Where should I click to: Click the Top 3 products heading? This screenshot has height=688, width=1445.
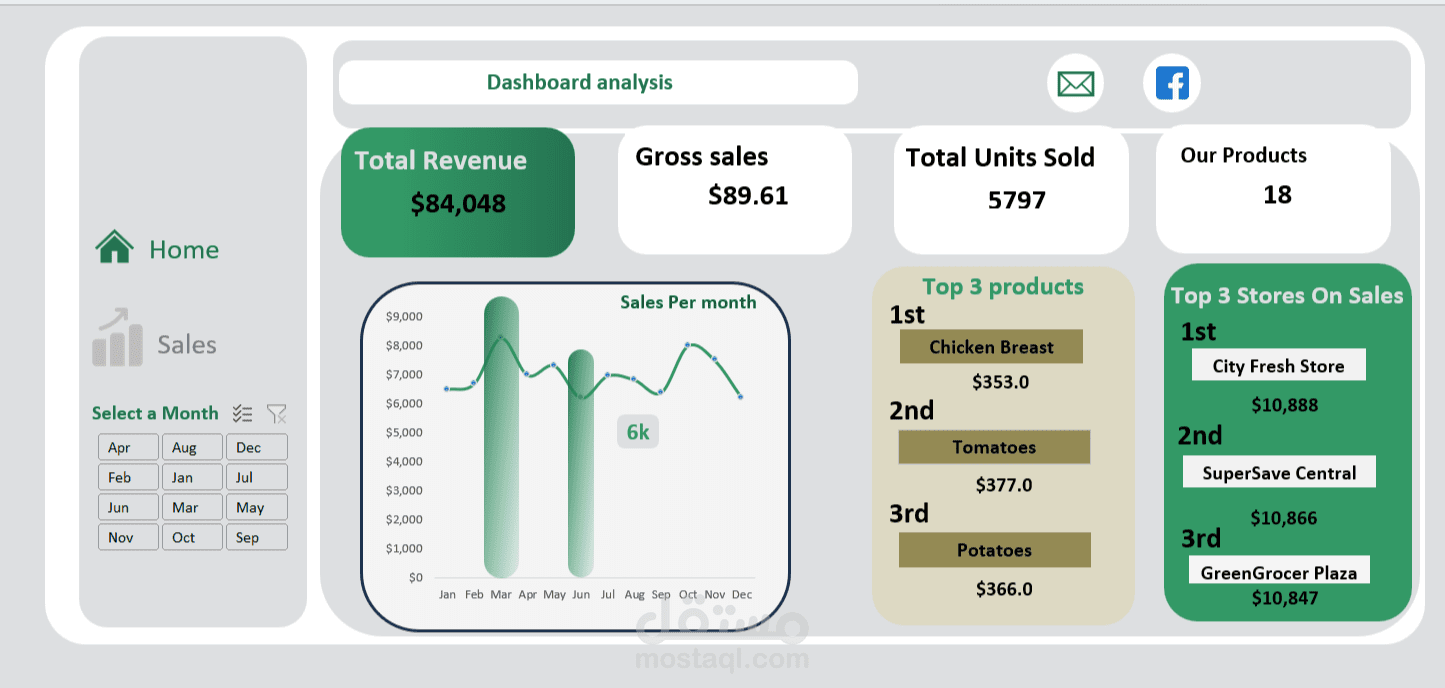point(1002,287)
